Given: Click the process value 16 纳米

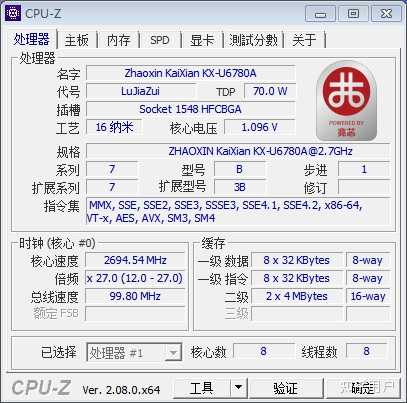Looking at the screenshot, I should [114, 127].
